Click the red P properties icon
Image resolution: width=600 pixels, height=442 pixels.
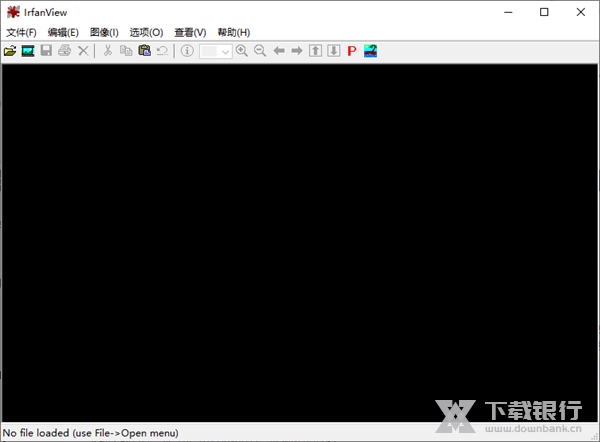point(352,51)
